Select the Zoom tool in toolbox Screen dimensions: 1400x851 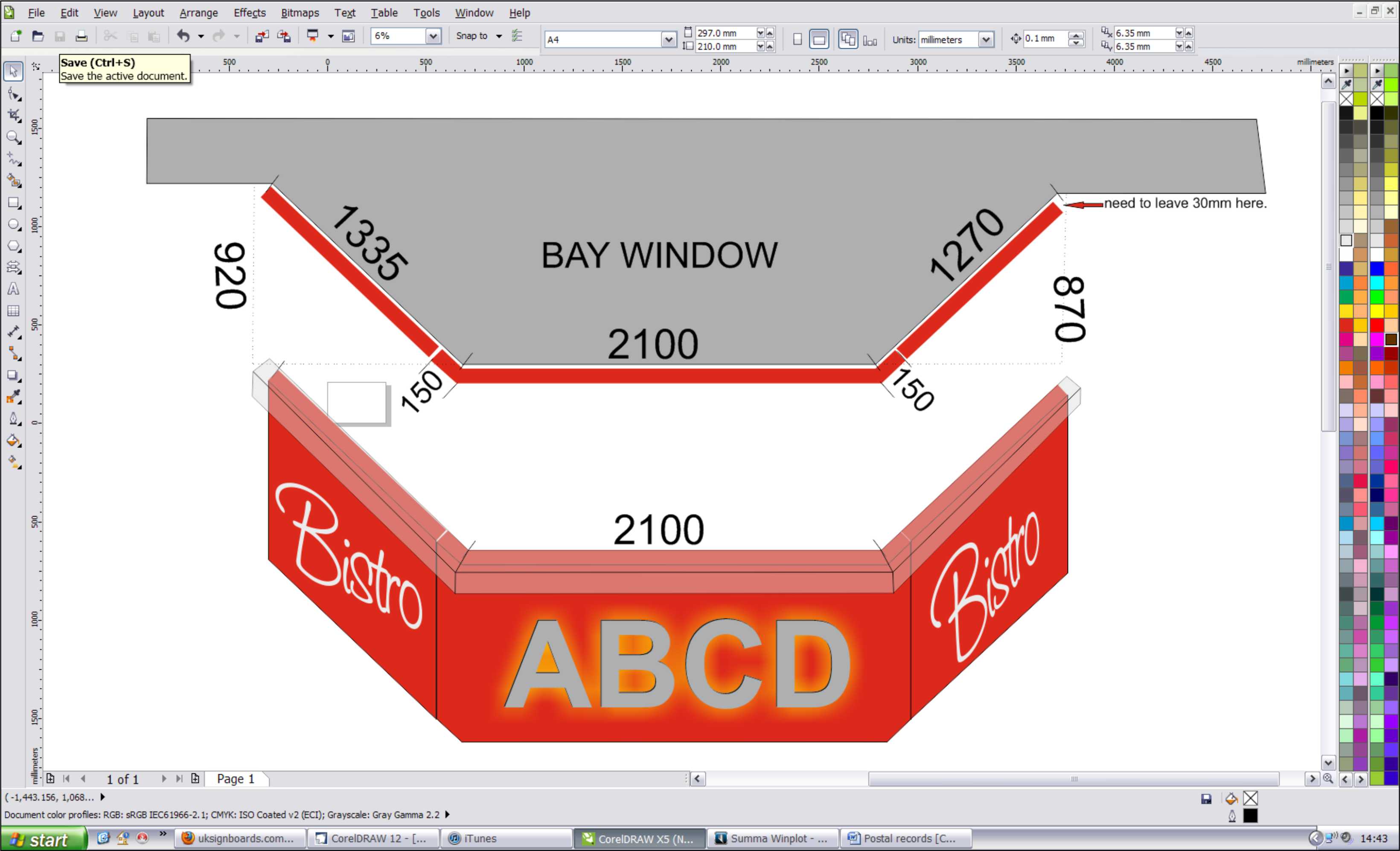tap(13, 137)
